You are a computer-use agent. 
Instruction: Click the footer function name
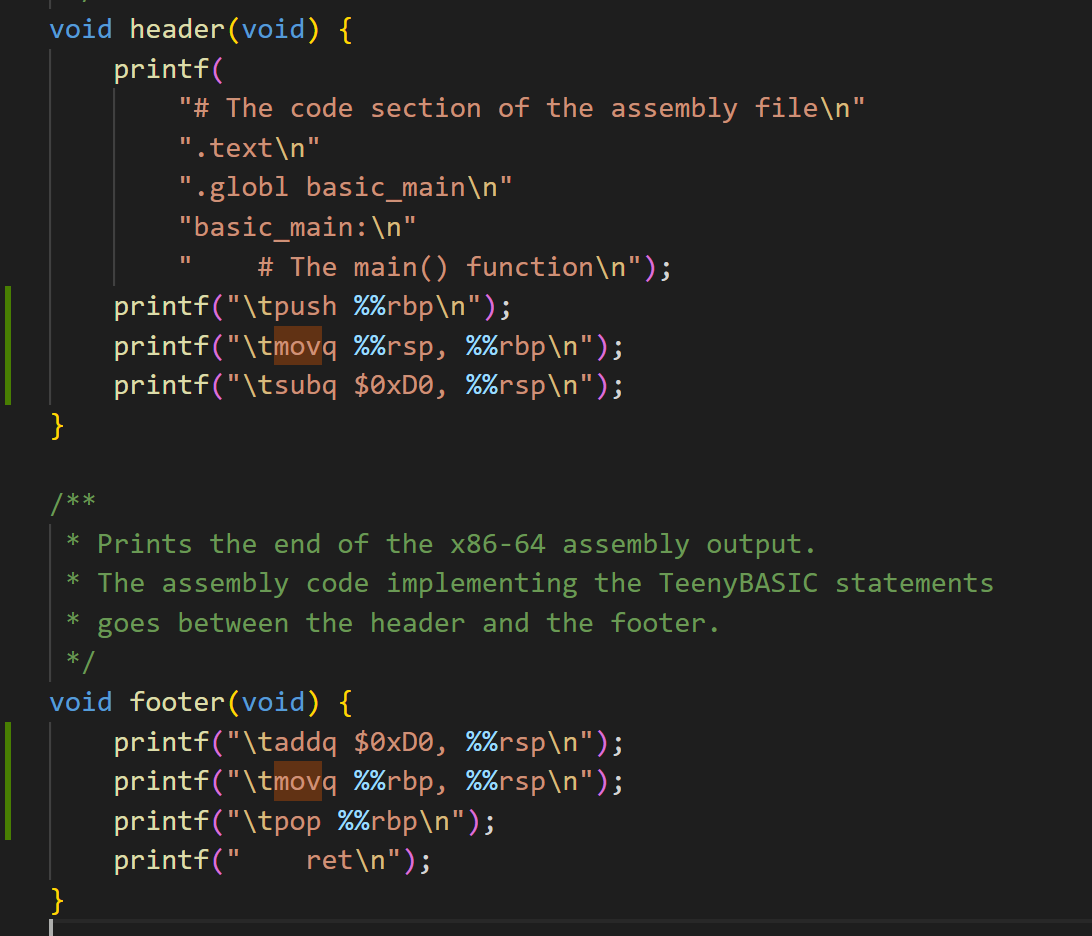tap(177, 702)
